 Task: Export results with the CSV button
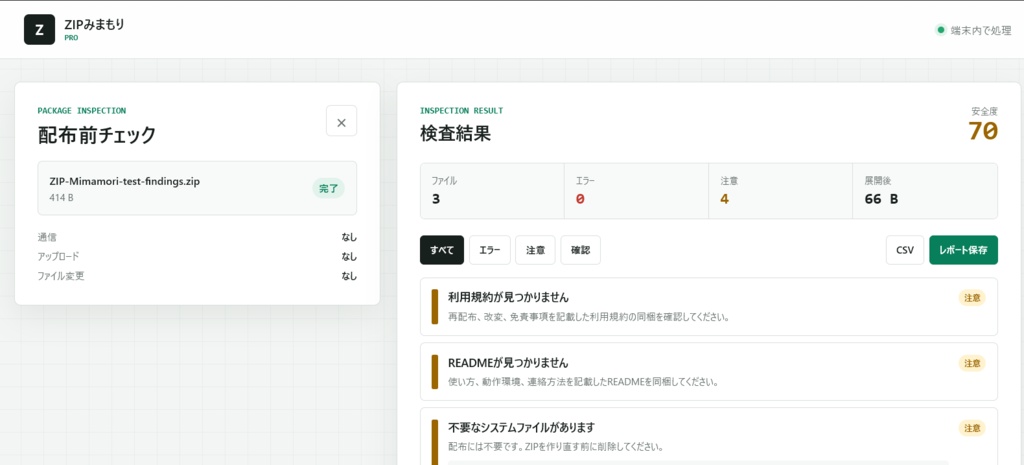click(905, 250)
